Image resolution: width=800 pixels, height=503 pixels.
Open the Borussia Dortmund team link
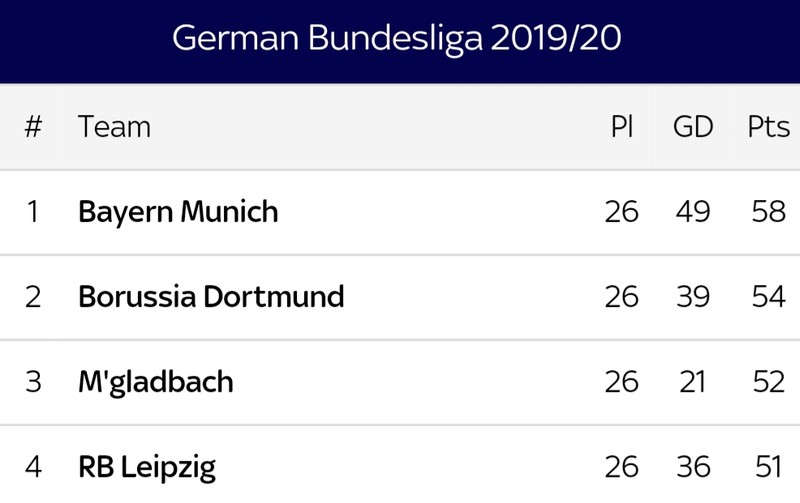[211, 296]
